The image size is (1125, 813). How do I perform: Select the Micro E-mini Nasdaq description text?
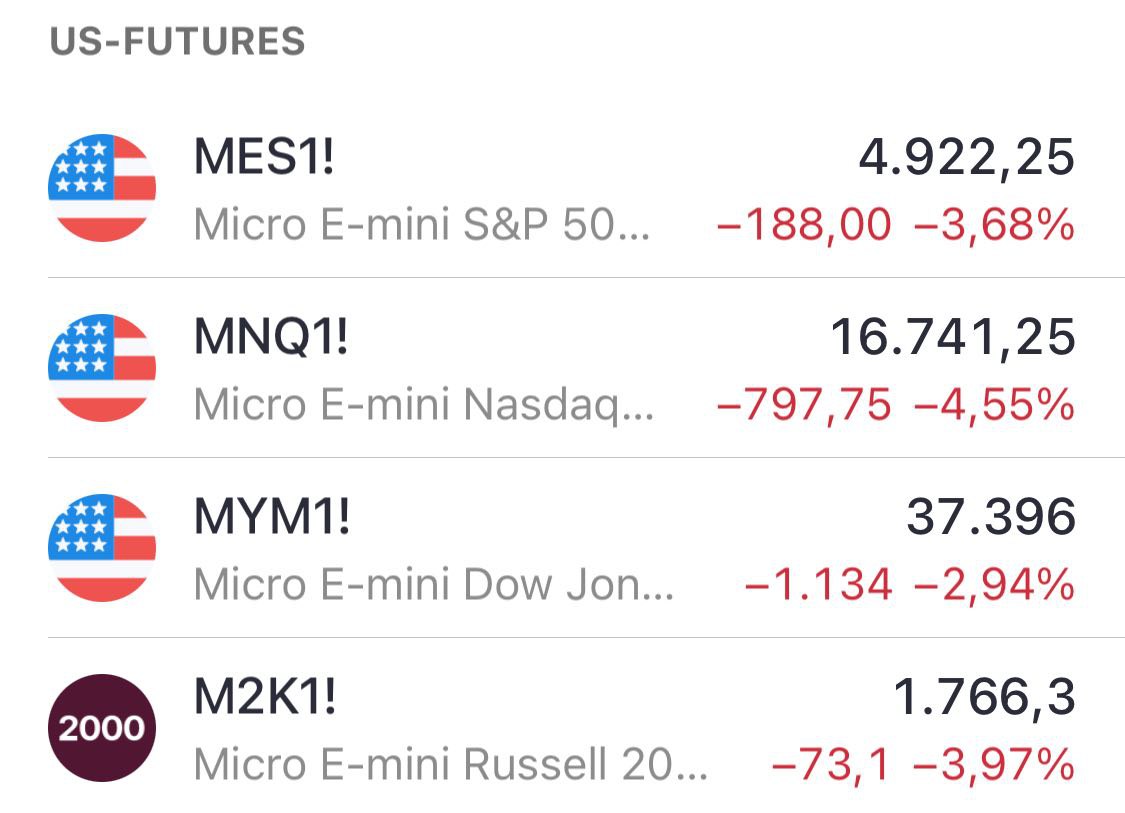click(x=424, y=406)
